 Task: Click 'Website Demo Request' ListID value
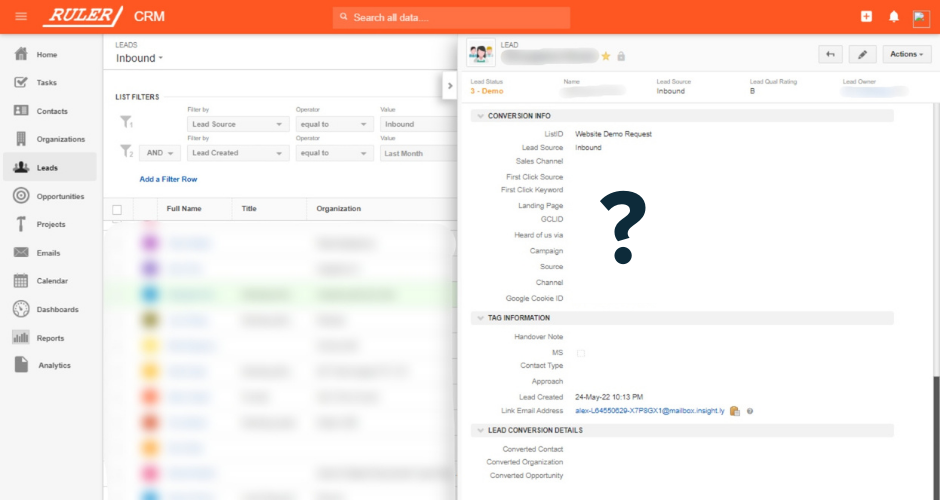click(613, 134)
